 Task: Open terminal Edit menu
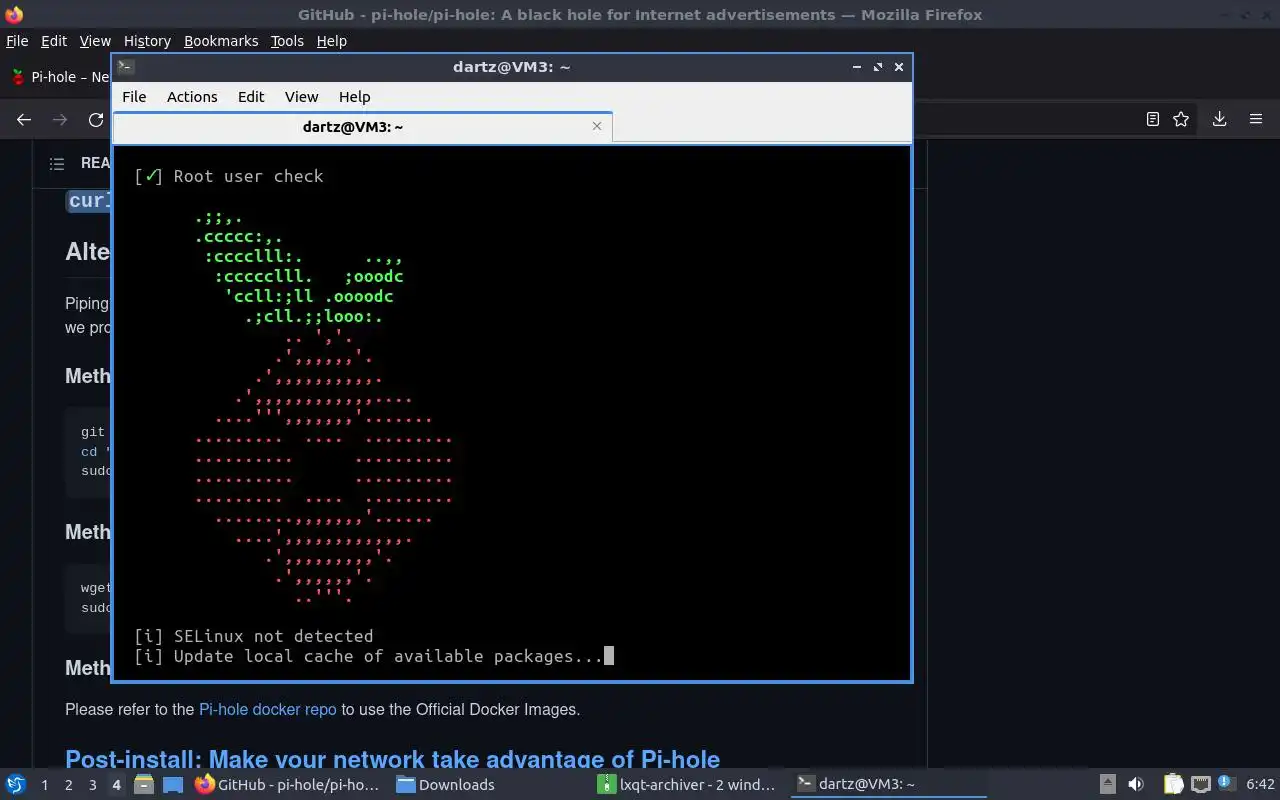click(x=251, y=97)
